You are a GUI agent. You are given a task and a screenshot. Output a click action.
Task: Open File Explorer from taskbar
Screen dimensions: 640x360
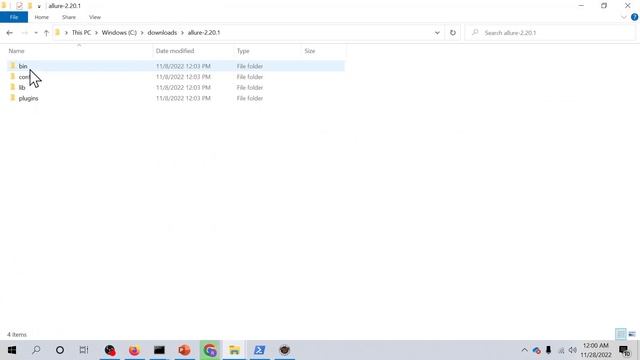234,350
